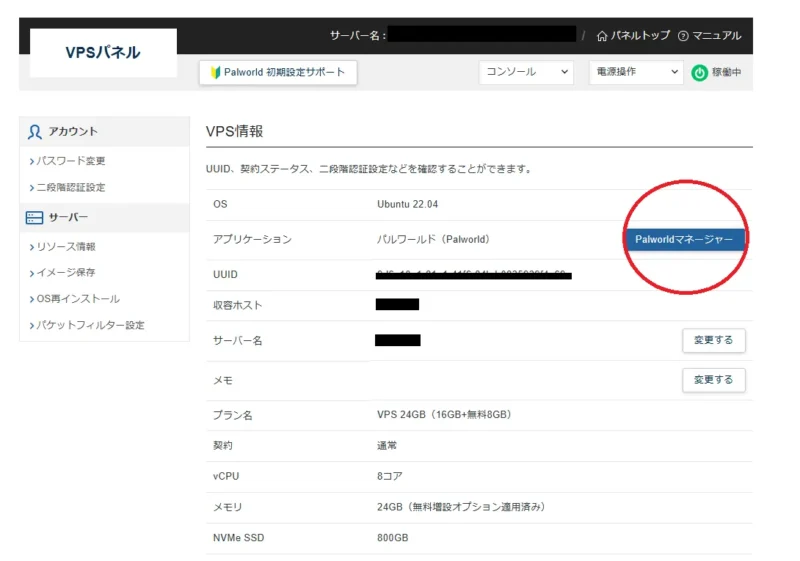The width and height of the screenshot is (800, 561).
Task: Click the green power status icon
Action: [x=699, y=72]
